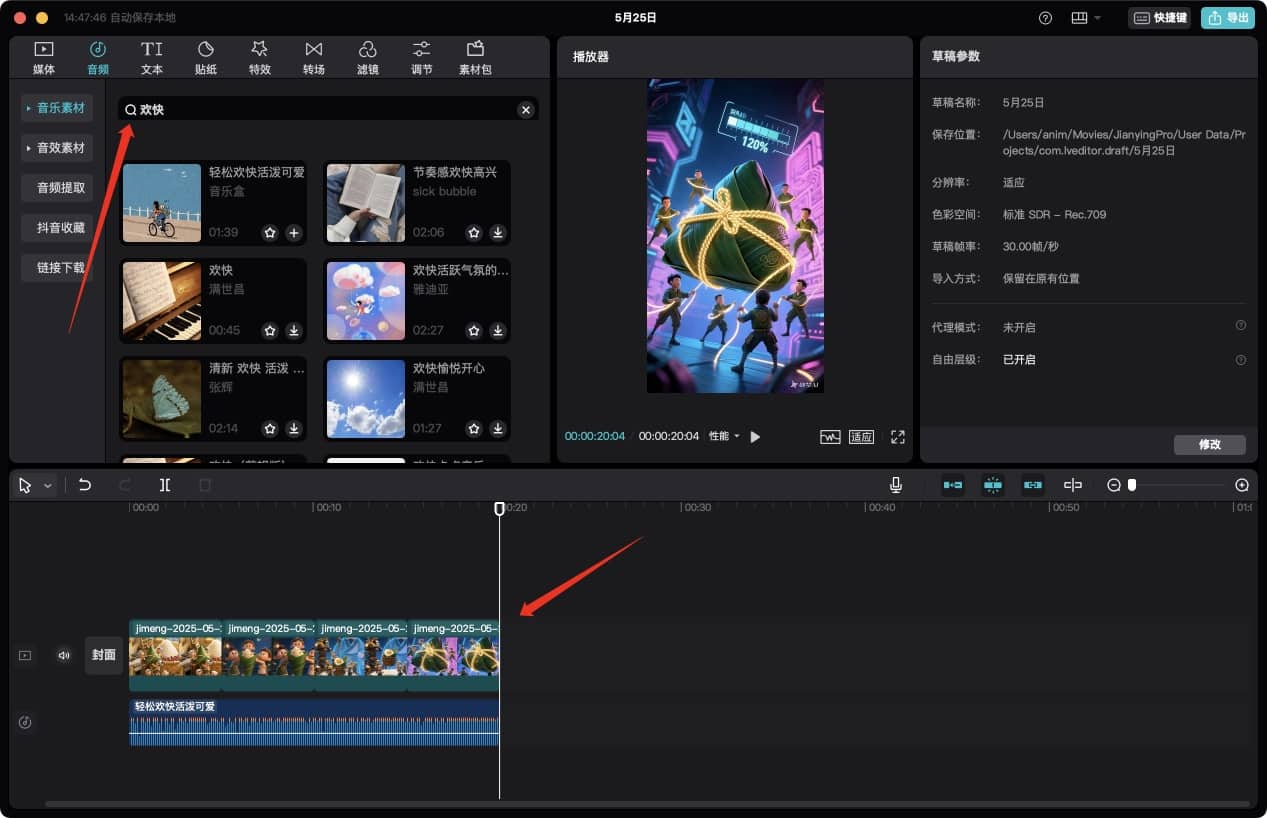Mute the main video track
The width and height of the screenshot is (1267, 818).
64,656
